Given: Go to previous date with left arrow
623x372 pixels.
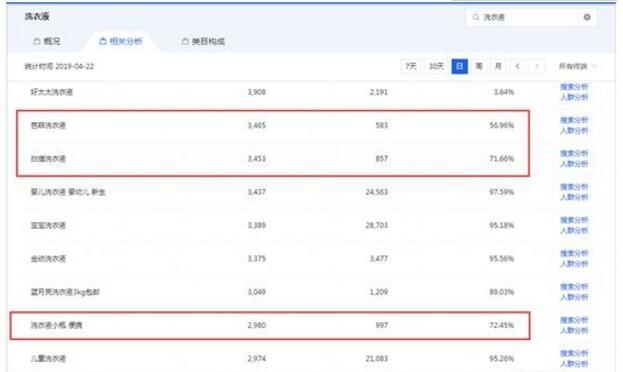Looking at the screenshot, I should (x=517, y=66).
